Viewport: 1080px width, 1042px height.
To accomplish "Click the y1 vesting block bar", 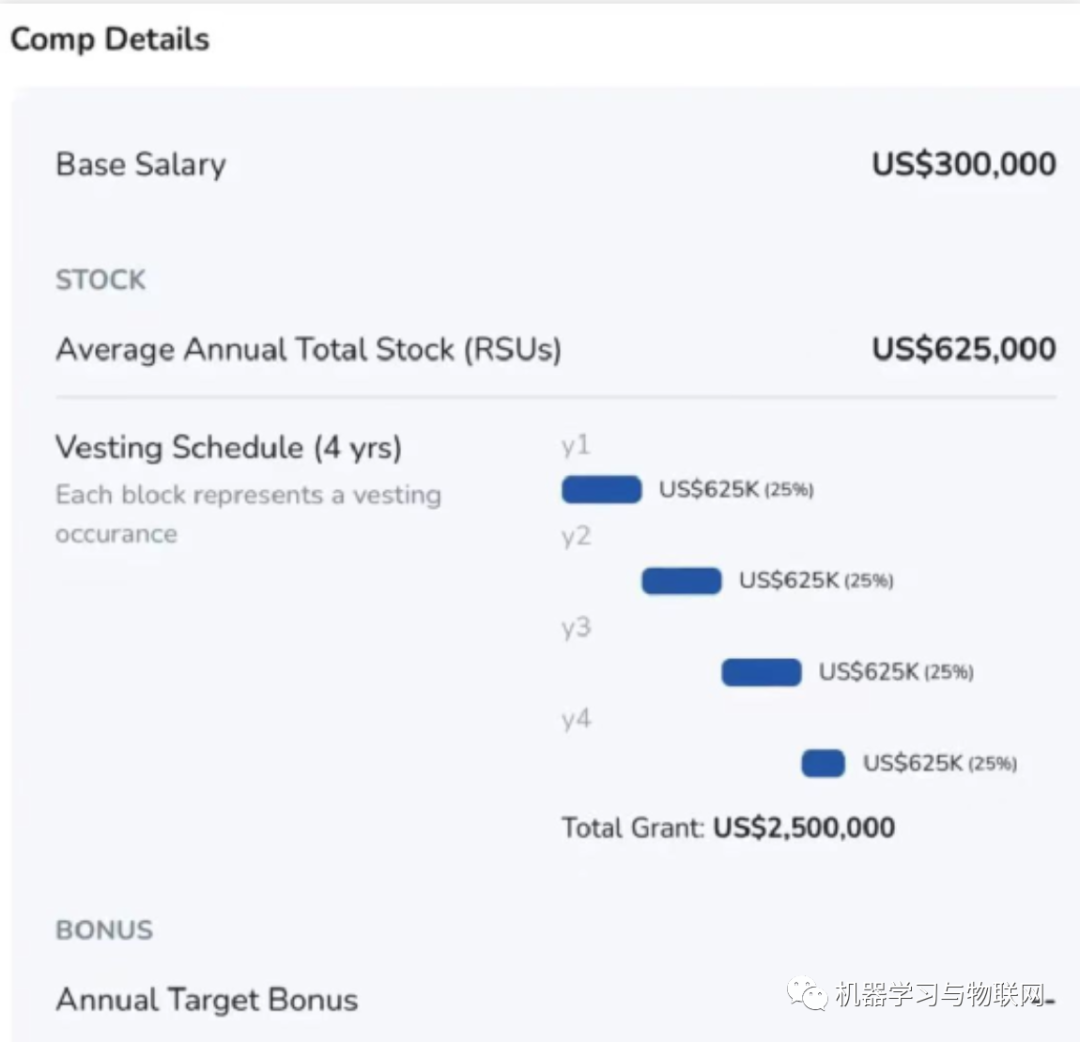I will (x=601, y=490).
